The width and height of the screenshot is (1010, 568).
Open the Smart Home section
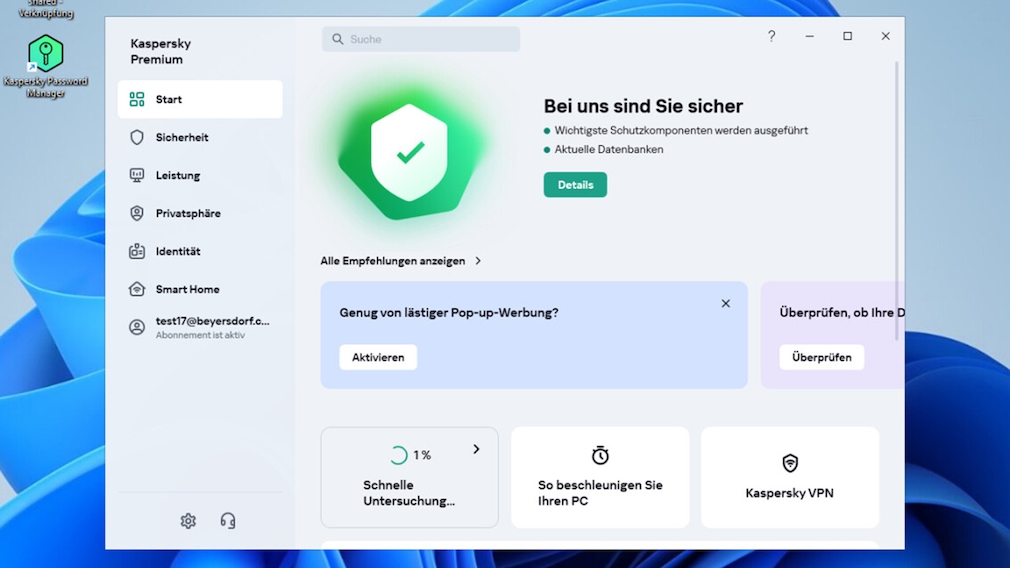200,289
